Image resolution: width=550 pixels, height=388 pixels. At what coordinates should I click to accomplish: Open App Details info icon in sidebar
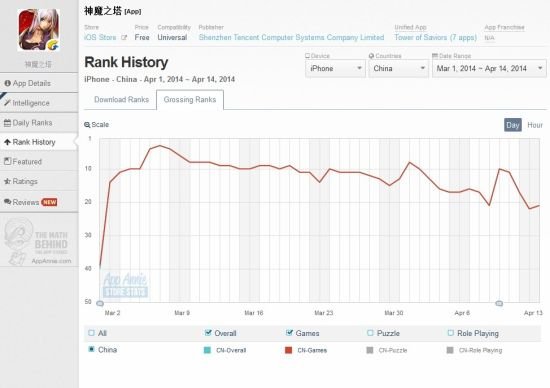(x=7, y=83)
